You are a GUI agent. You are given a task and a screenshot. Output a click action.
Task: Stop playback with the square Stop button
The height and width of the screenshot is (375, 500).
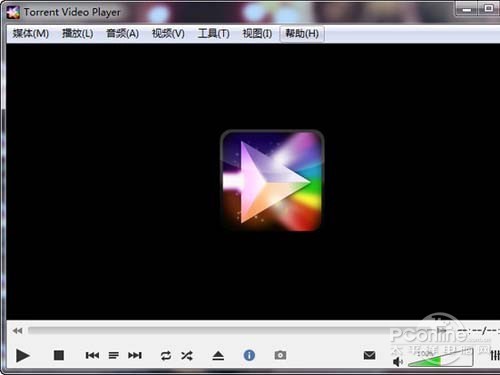[x=59, y=355]
